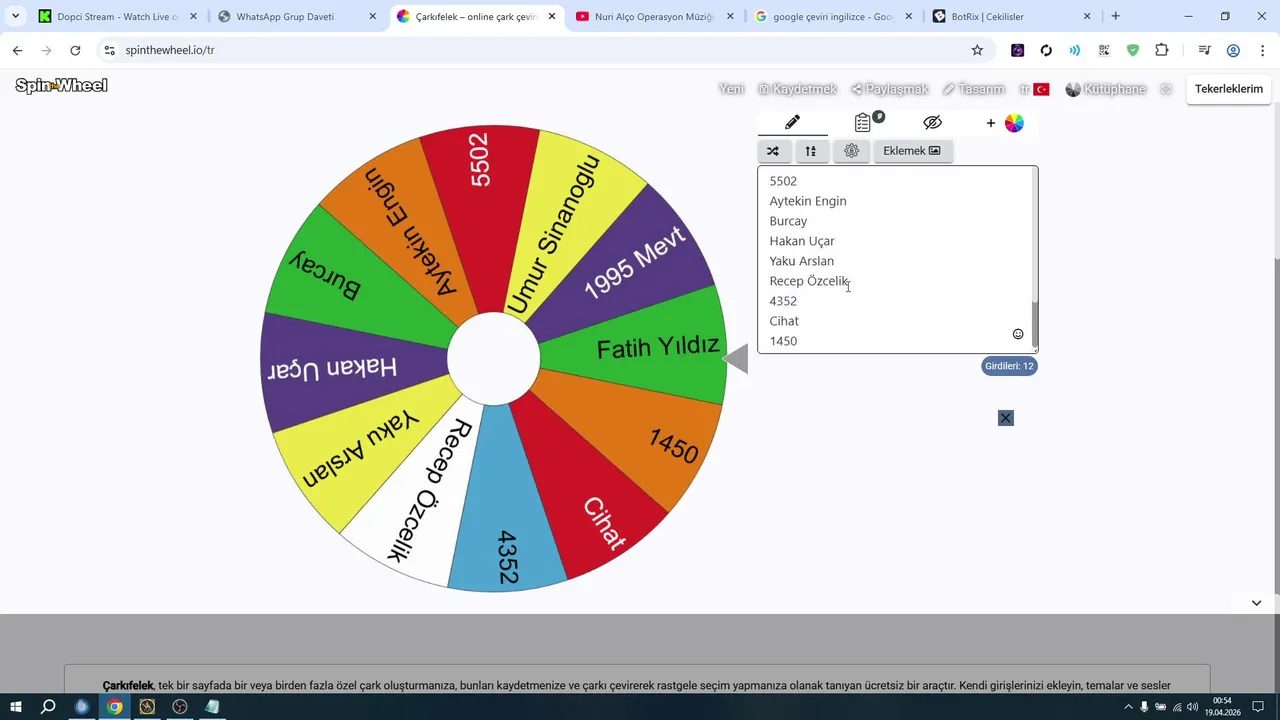Click the circular arrows extension icon
Viewport: 1280px width, 720px height.
[1046, 50]
